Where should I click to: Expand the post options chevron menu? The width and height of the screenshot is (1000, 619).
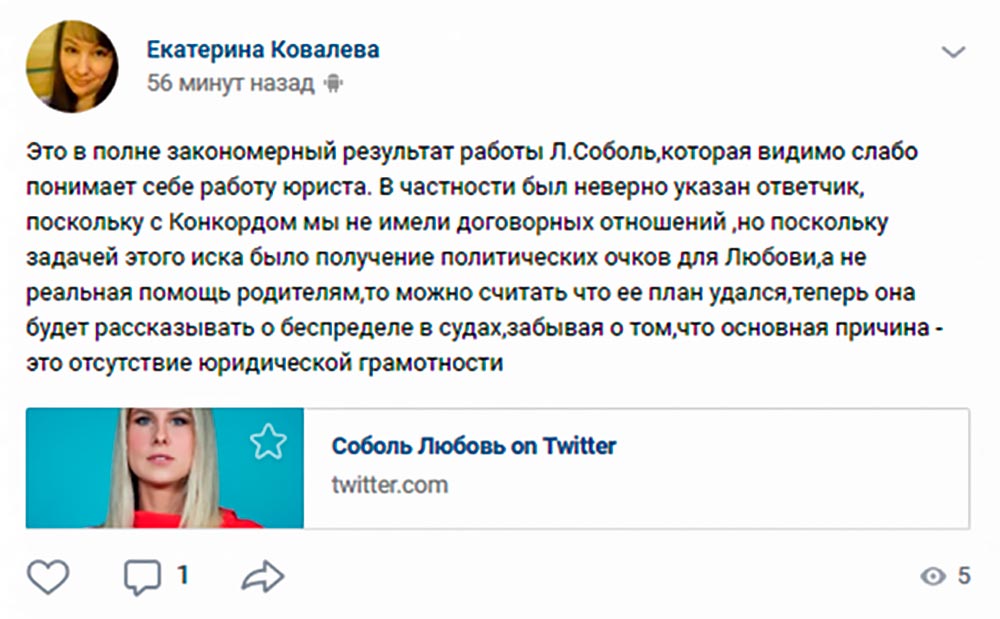tap(953, 52)
